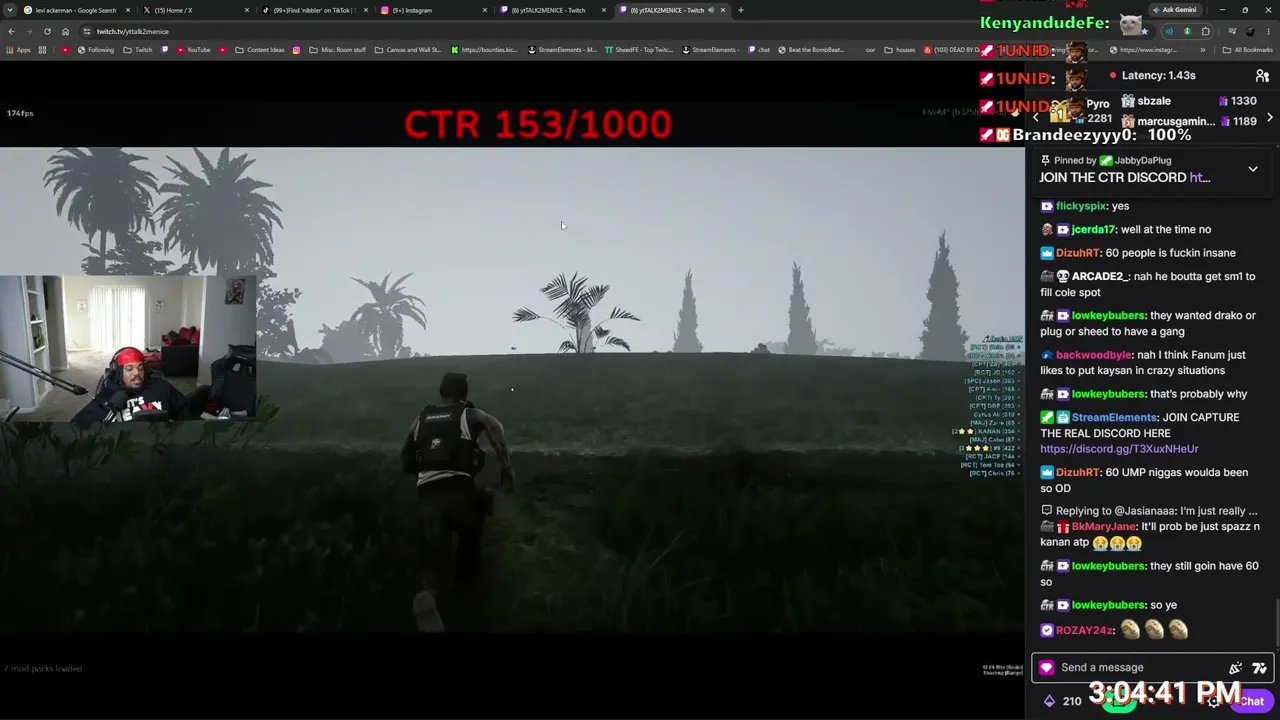
Task: Open the chat identity badge icon in message box
Action: (x=1046, y=668)
